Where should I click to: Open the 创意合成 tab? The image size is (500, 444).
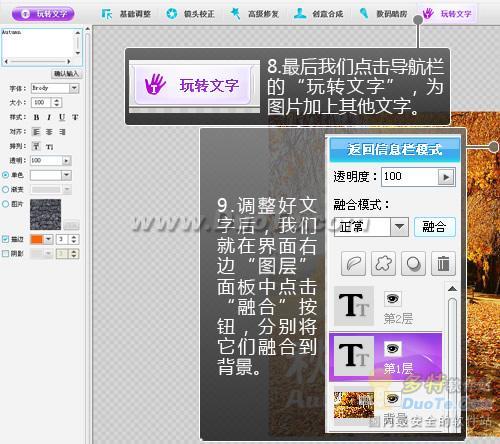(x=319, y=14)
